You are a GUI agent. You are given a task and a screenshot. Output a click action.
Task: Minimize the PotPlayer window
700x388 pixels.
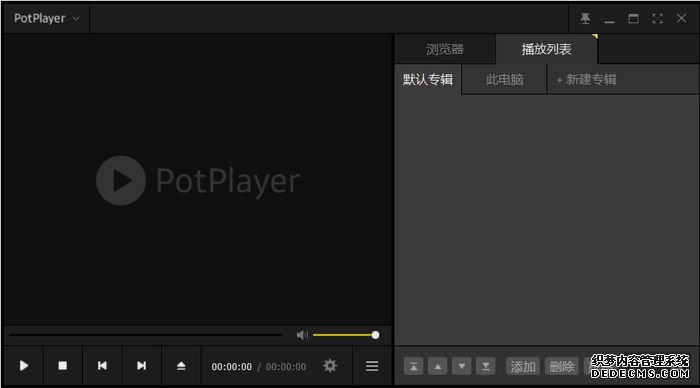609,21
